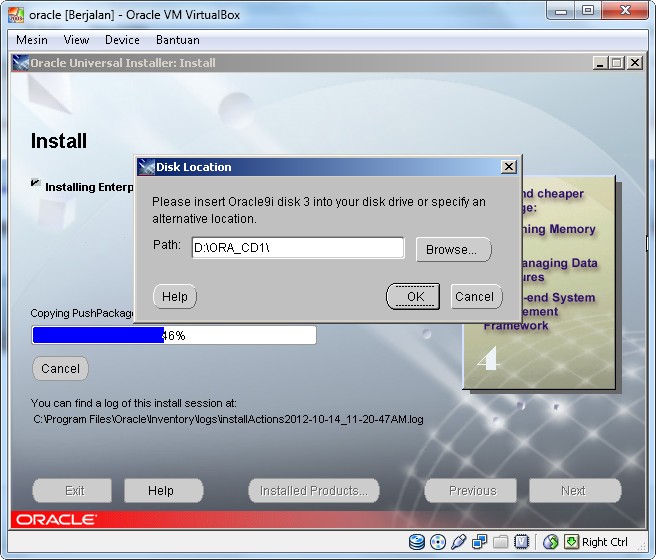Screen dimensions: 656x560
Task: Click Cancel in Disk Location dialog
Action: coord(476,297)
